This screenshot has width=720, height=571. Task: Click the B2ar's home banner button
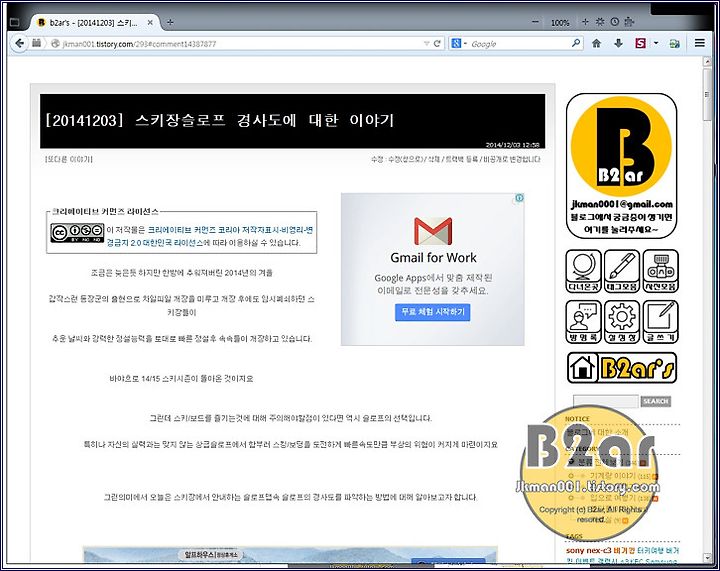click(x=622, y=368)
